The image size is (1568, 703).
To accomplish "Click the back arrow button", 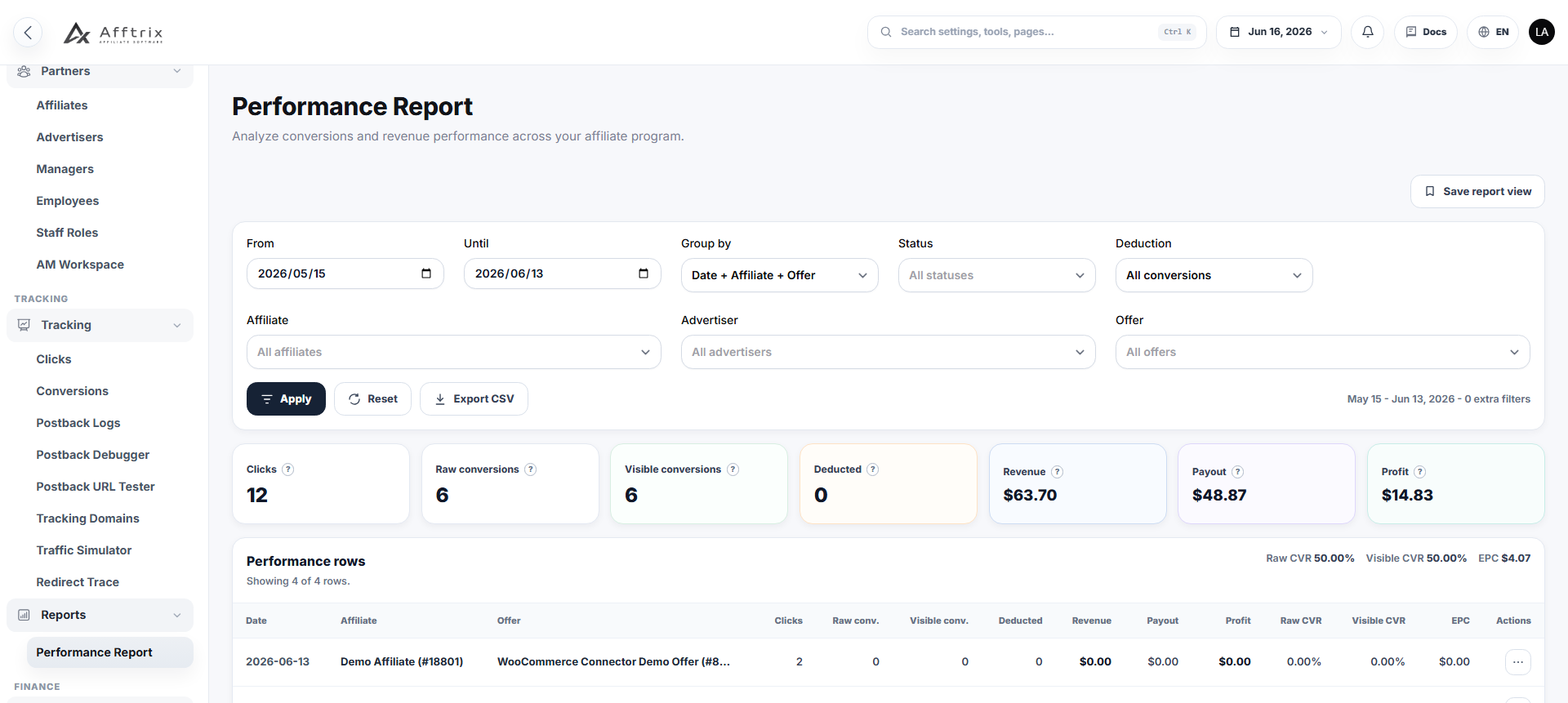I will pyautogui.click(x=28, y=33).
